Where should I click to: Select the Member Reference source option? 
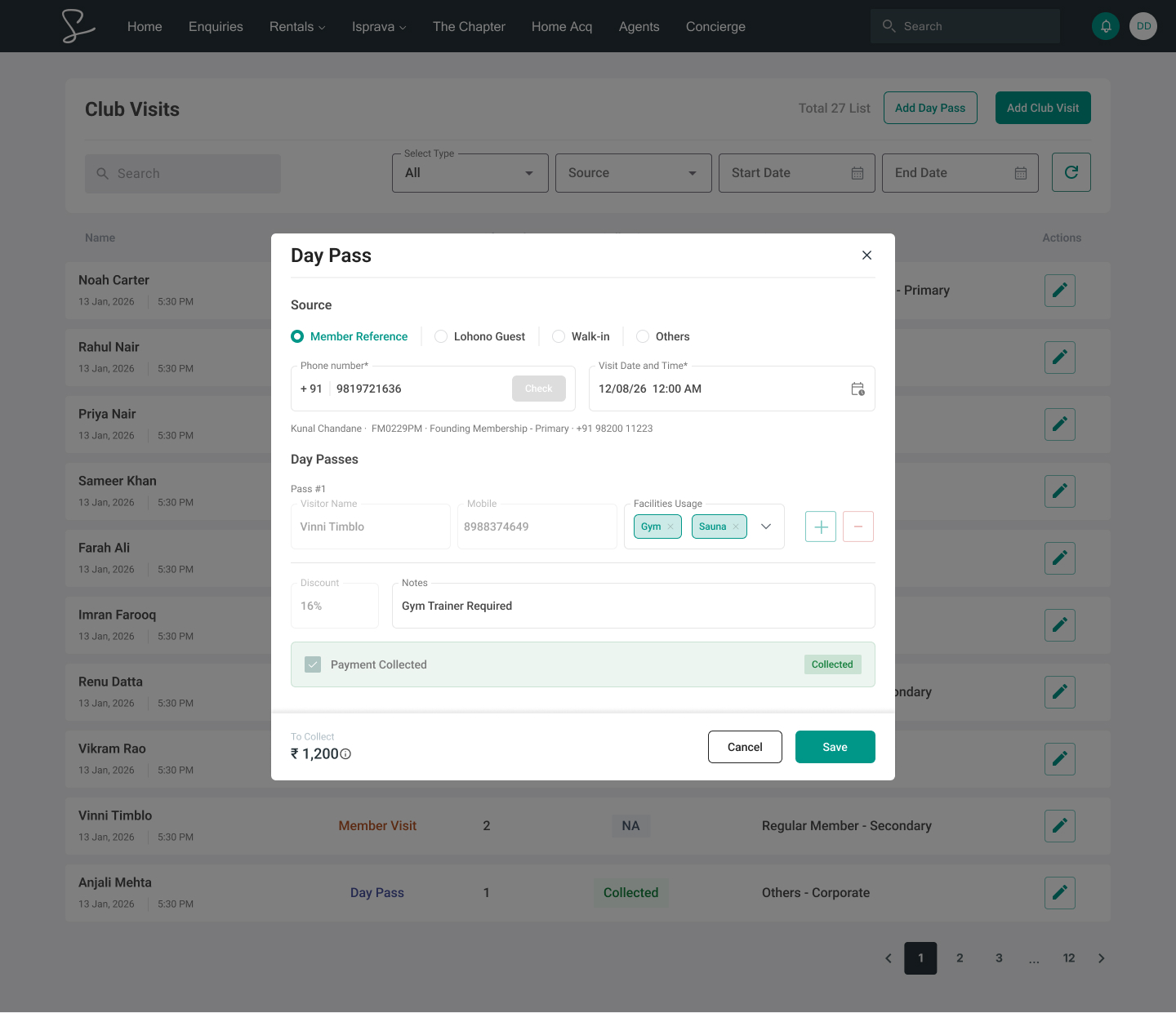[x=350, y=336]
